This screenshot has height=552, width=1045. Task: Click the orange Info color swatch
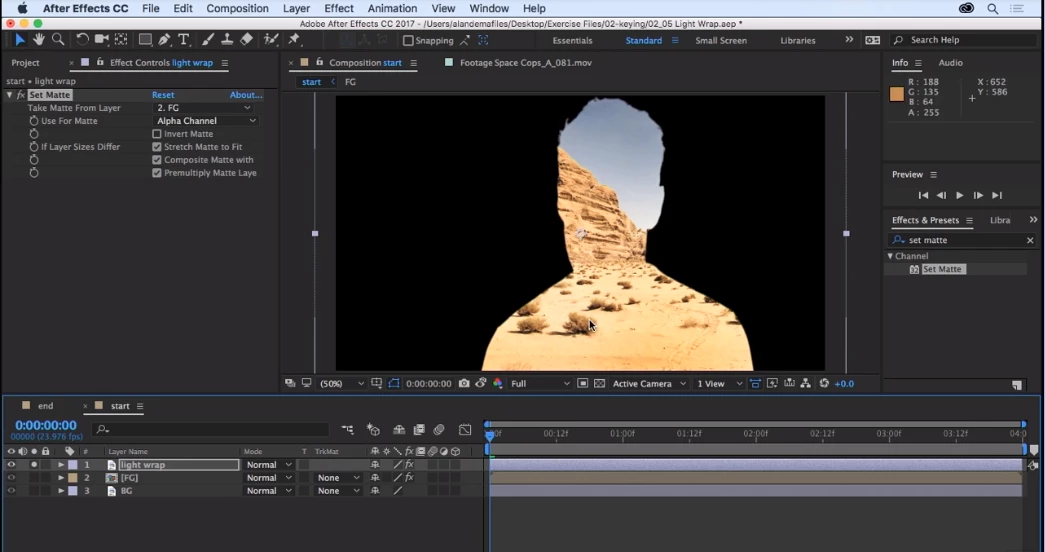coord(897,94)
